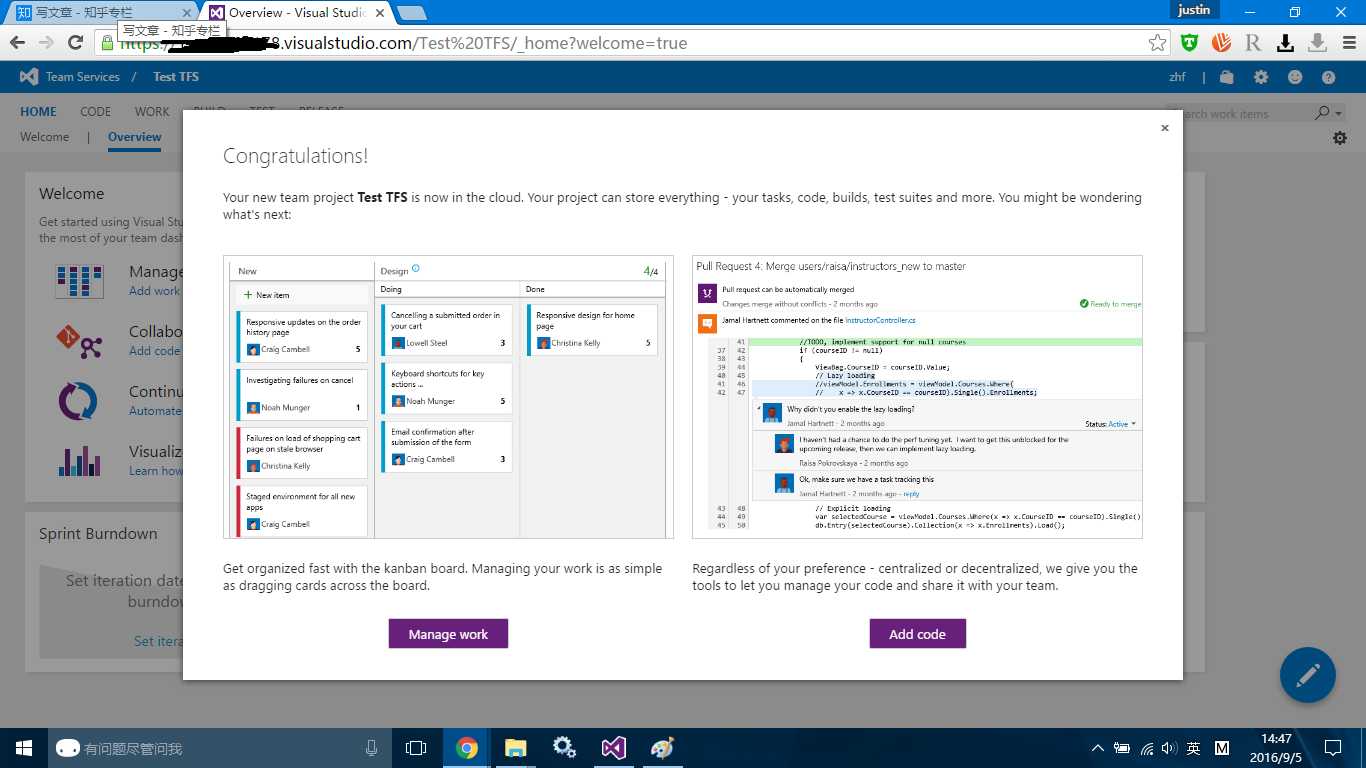Click the black download extension icon
This screenshot has height=768, width=1366.
[1286, 43]
